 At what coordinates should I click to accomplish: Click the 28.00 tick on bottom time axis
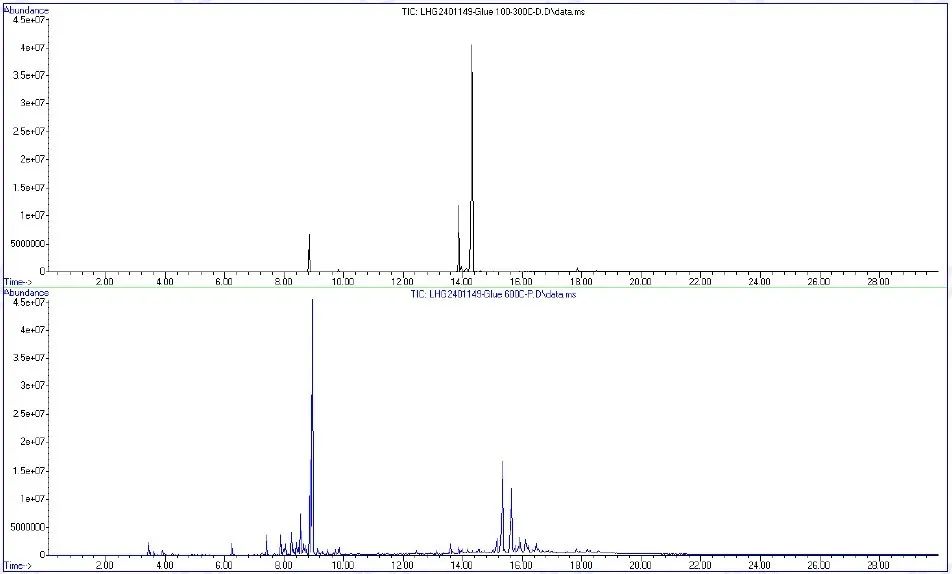[x=877, y=566]
